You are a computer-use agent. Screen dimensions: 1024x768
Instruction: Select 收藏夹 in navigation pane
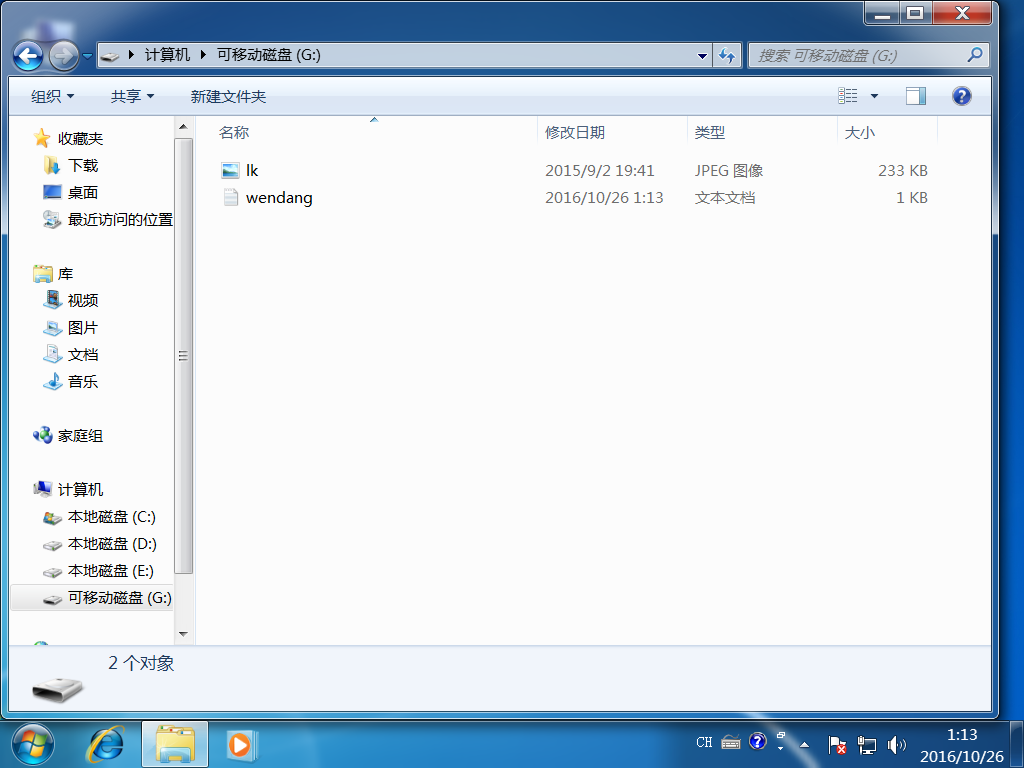pos(80,138)
